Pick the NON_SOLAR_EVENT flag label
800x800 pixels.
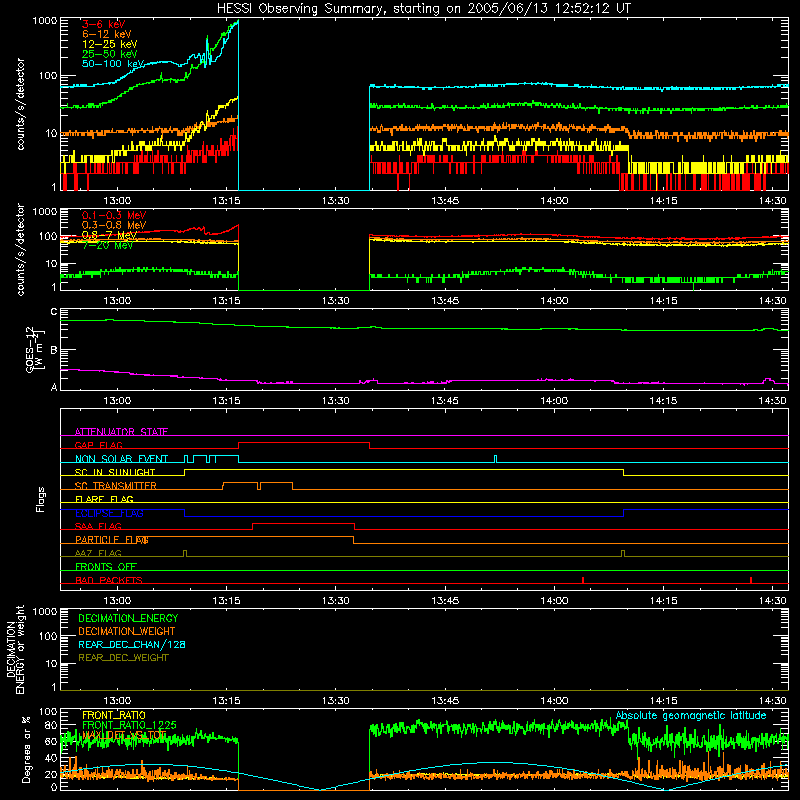point(121,459)
